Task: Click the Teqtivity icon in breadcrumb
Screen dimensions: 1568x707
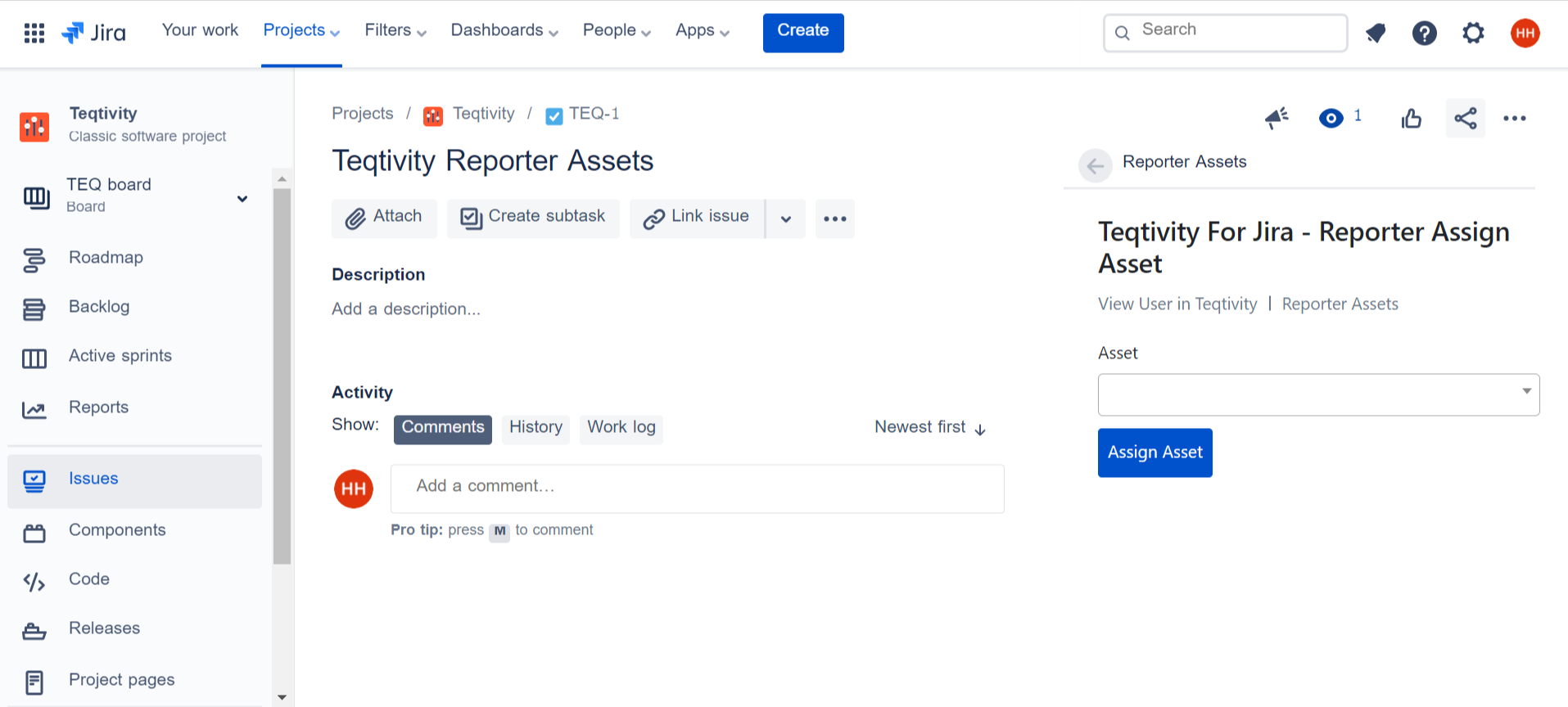Action: click(x=433, y=116)
